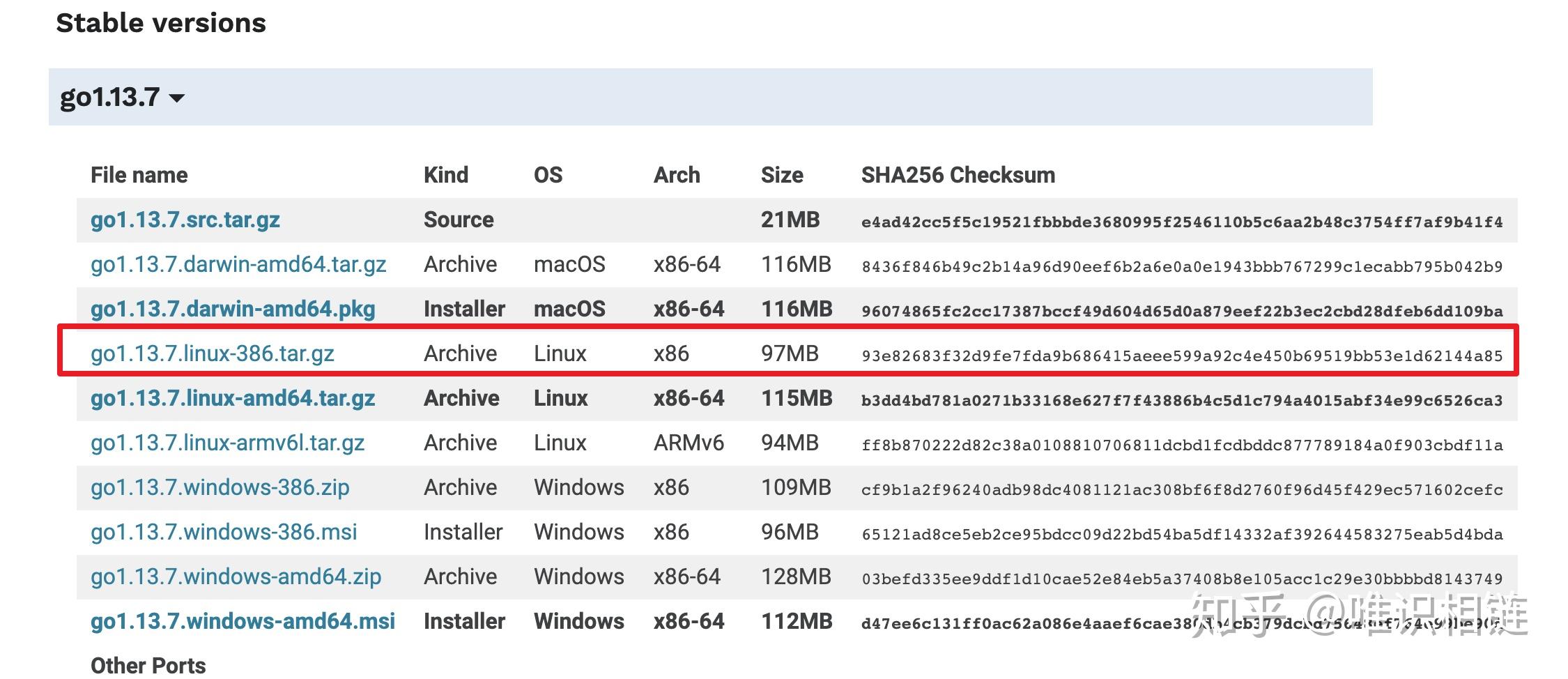Get go1.13.7.windows-amd64.msi installer
This screenshot has width=1568, height=679.
click(243, 622)
